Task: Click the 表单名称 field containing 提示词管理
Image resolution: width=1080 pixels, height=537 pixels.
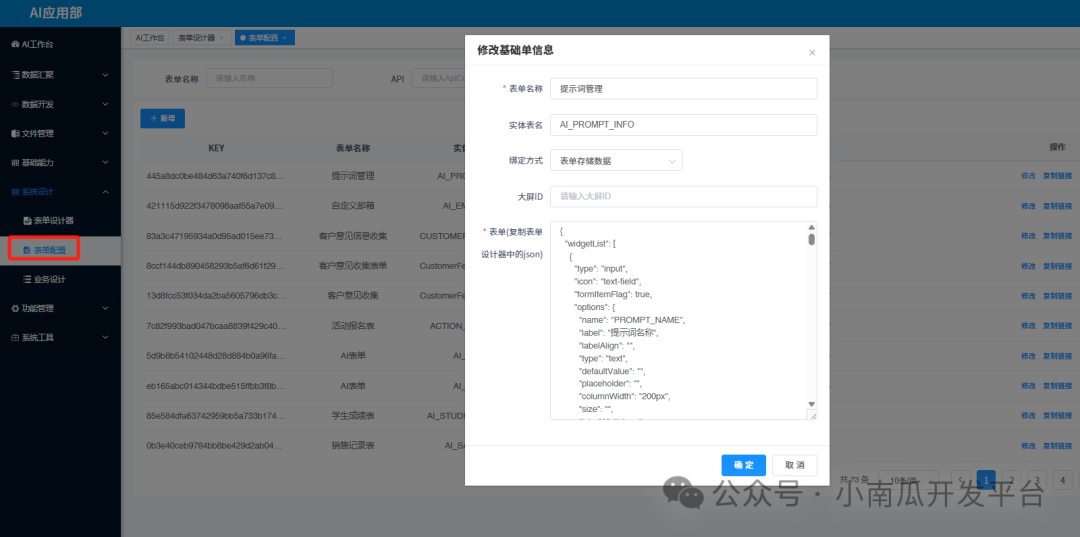Action: [x=683, y=89]
